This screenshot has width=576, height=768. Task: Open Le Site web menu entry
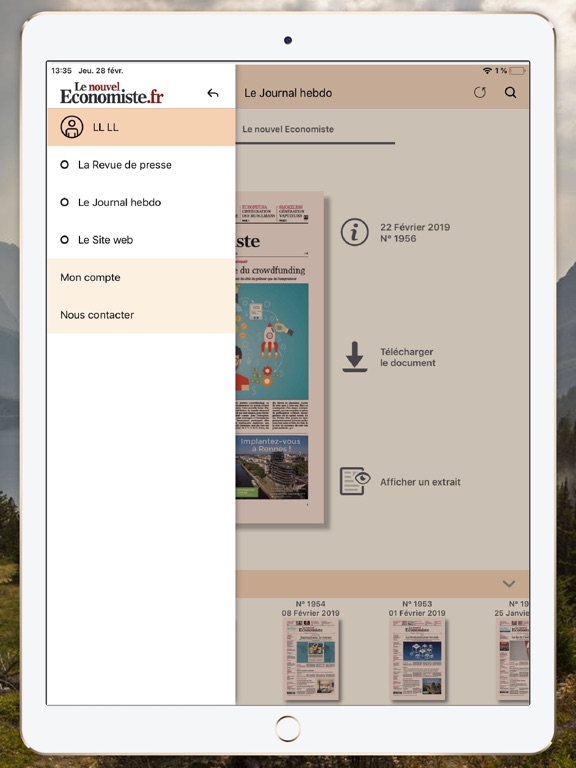click(142, 240)
